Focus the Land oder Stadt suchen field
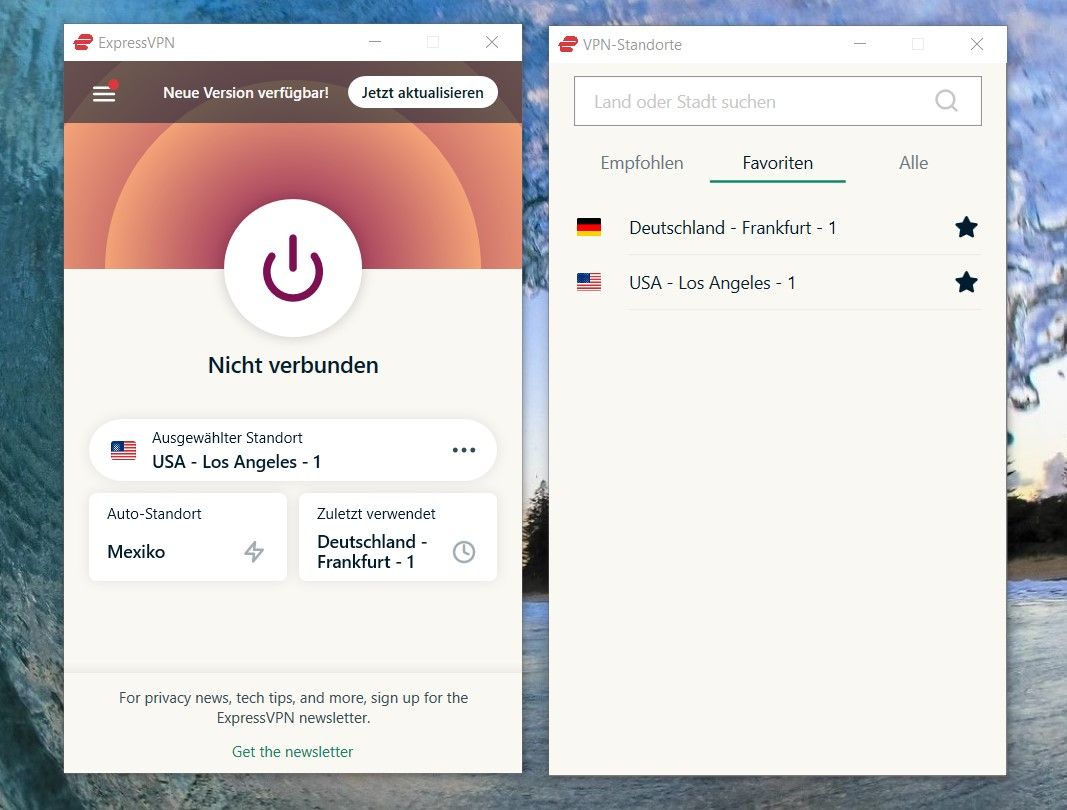The image size is (1067, 810). [778, 101]
